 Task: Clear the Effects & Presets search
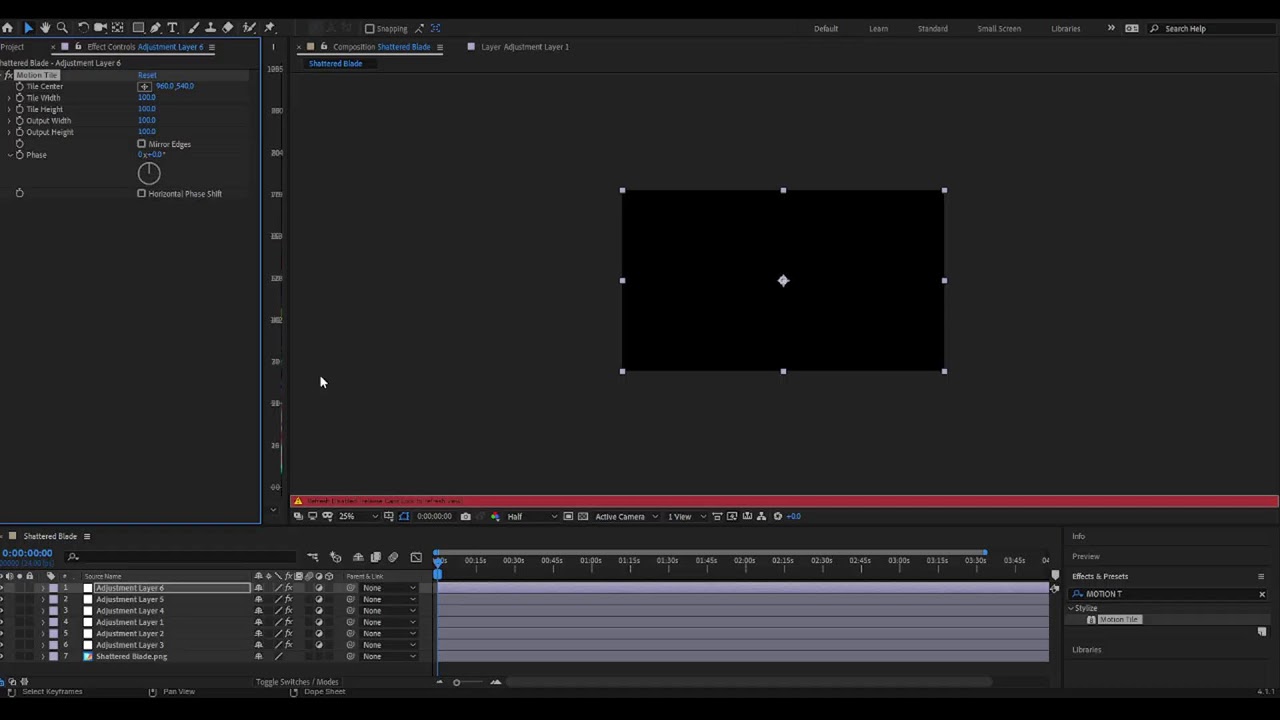1262,594
